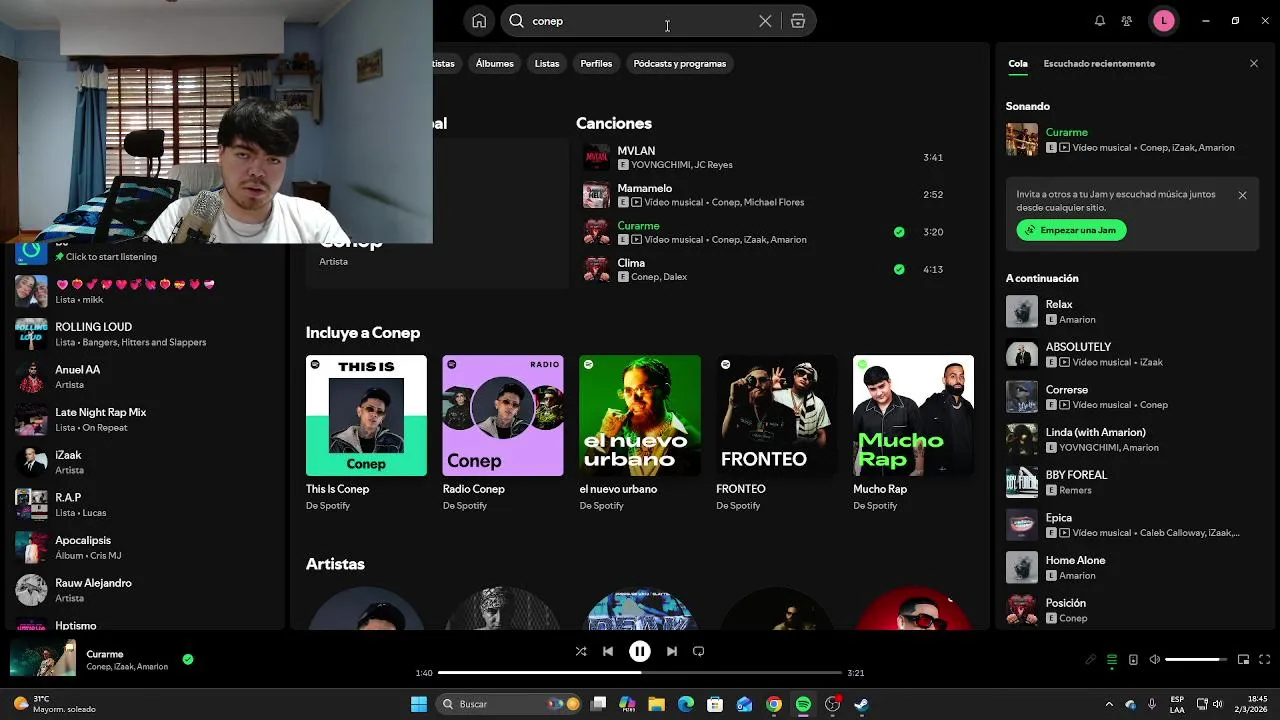The image size is (1280, 720).
Task: Open R.A.P playlist in library
Action: click(145, 505)
